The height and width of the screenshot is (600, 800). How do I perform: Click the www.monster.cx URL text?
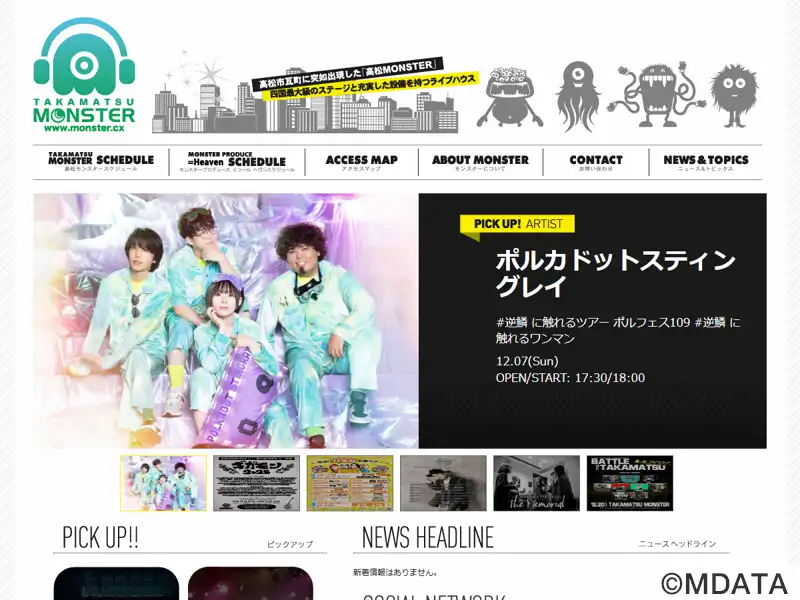click(x=84, y=129)
